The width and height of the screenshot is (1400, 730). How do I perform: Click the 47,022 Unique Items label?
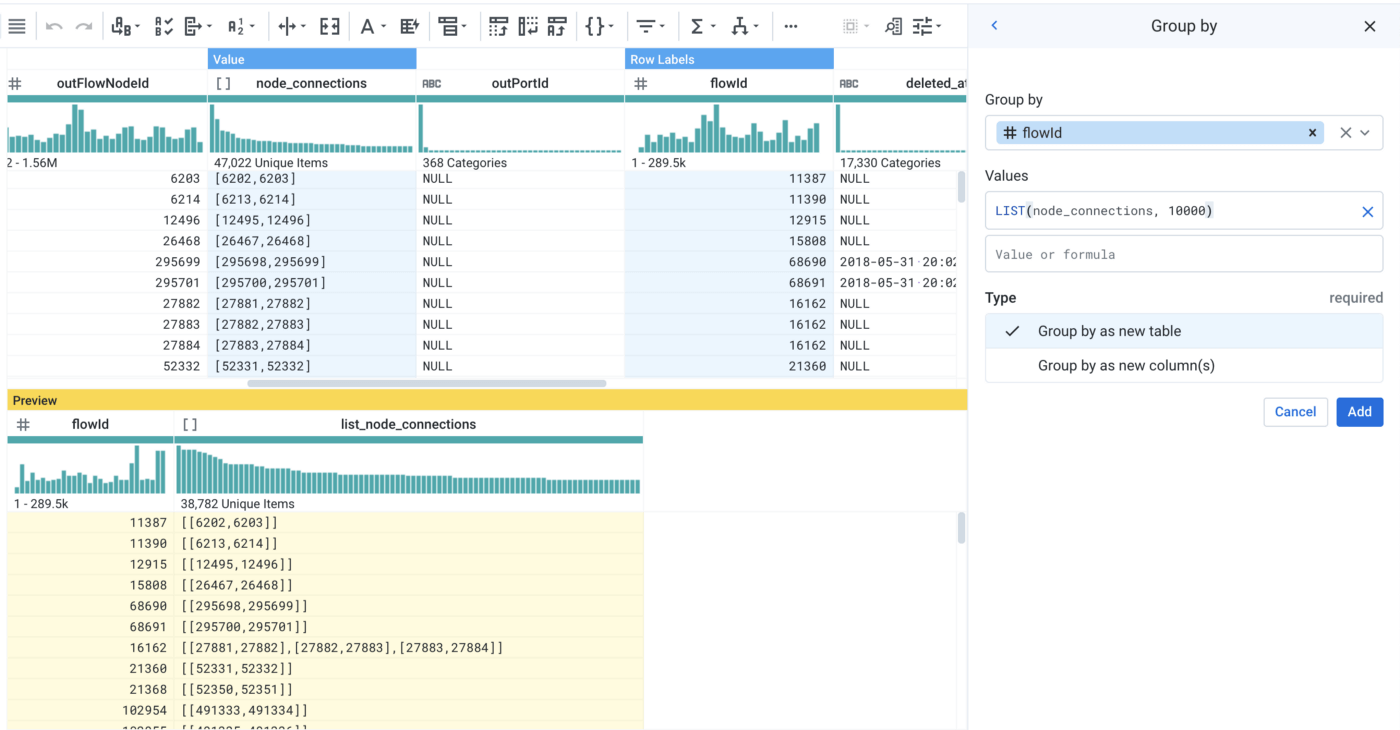pos(270,163)
